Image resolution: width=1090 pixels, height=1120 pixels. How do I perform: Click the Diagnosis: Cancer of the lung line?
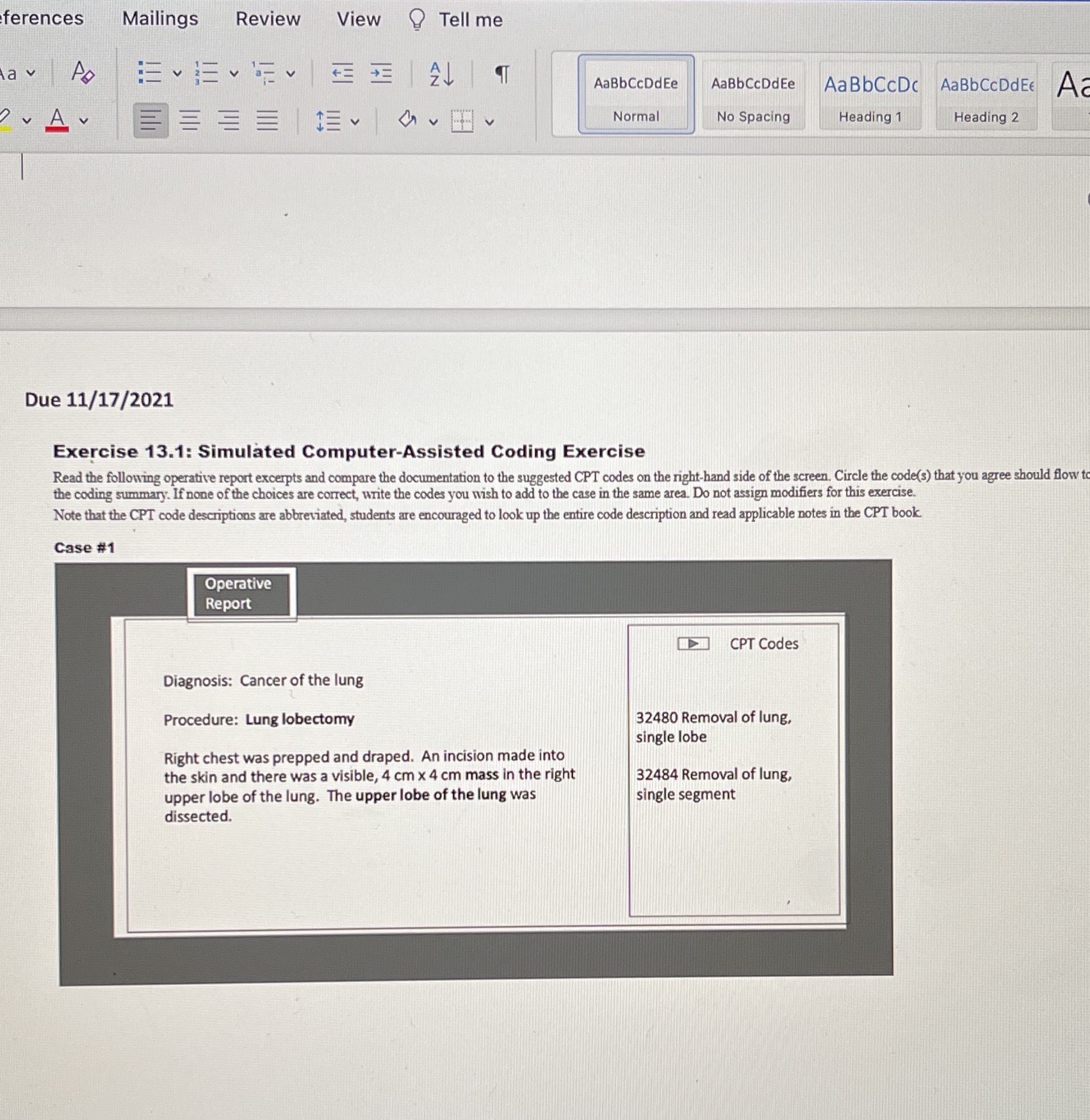pyautogui.click(x=263, y=680)
